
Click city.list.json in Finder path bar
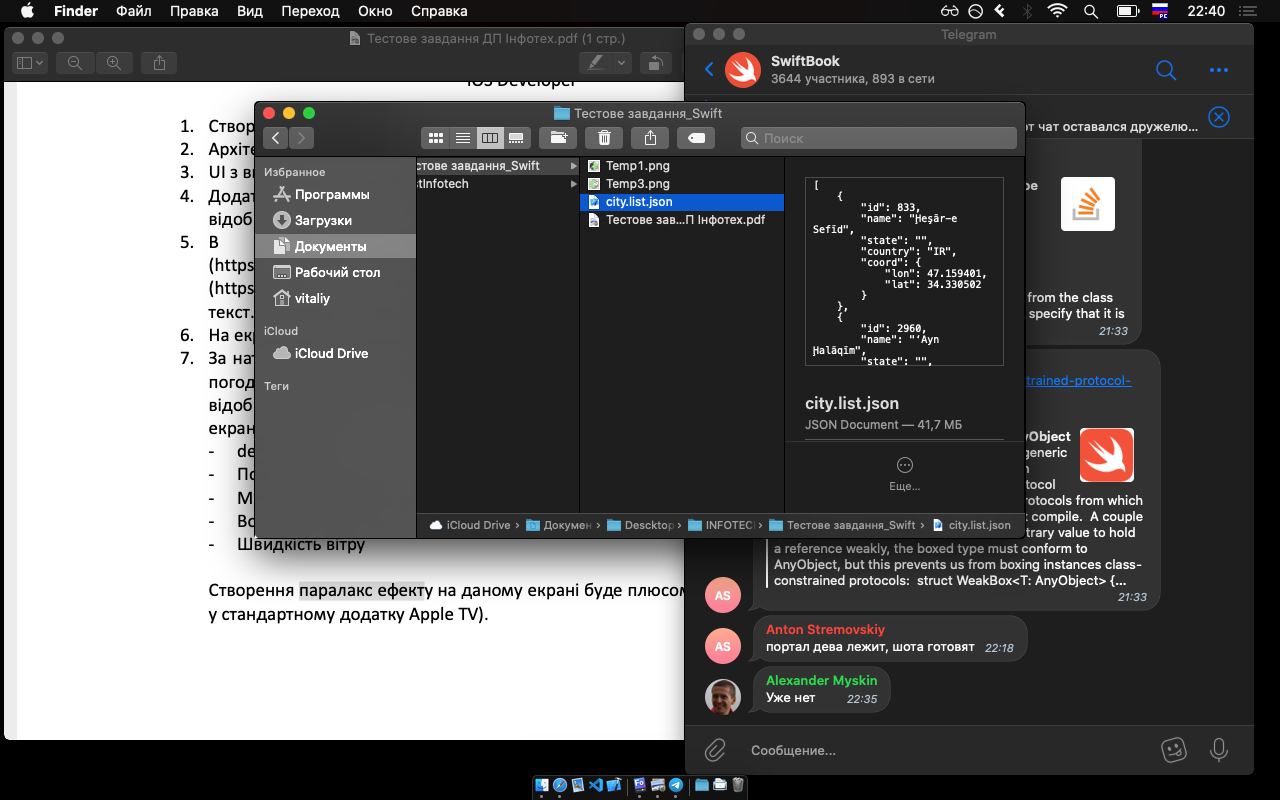tap(971, 525)
